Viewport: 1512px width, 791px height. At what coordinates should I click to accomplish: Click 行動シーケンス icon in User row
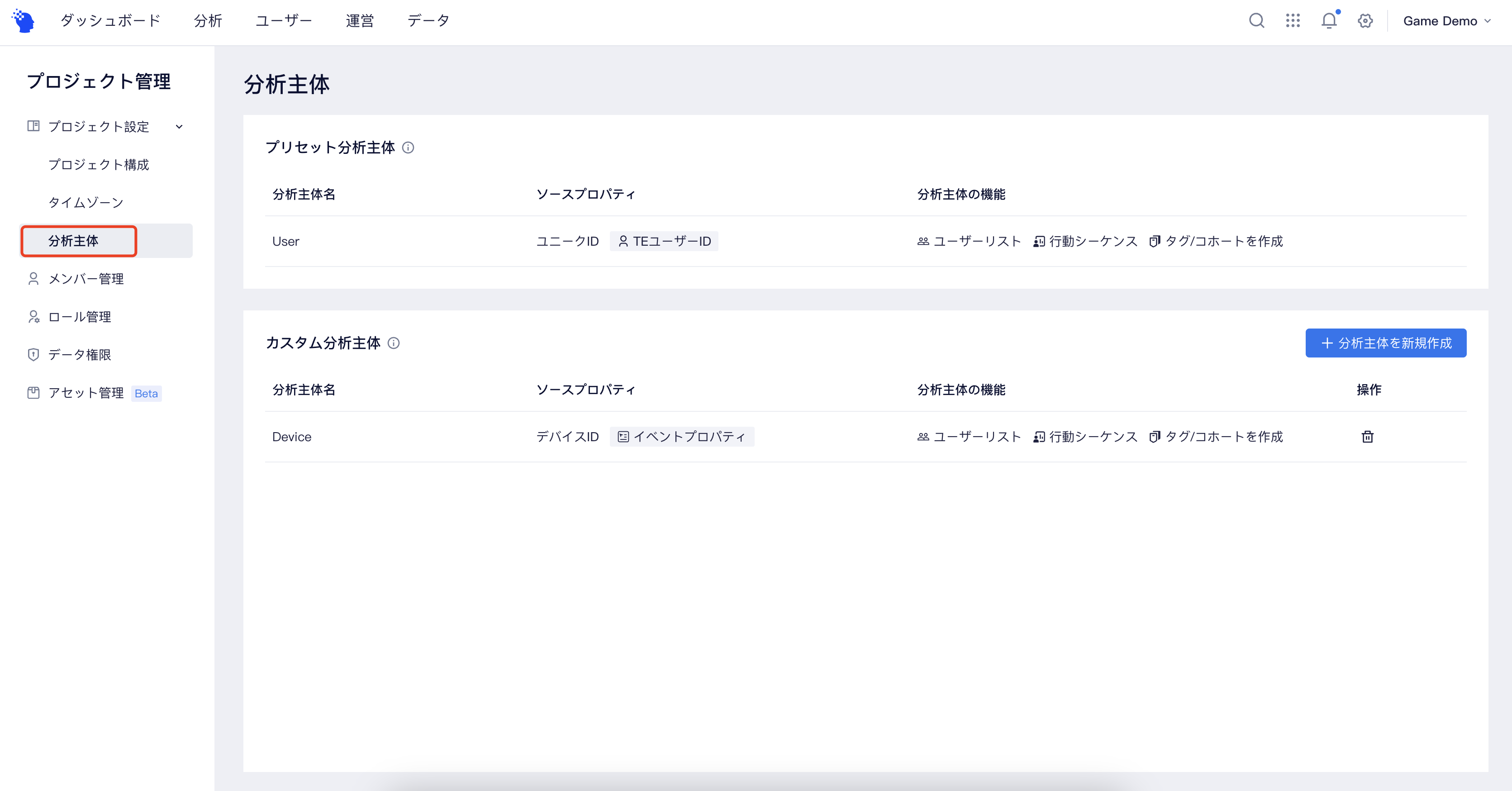(x=1039, y=241)
